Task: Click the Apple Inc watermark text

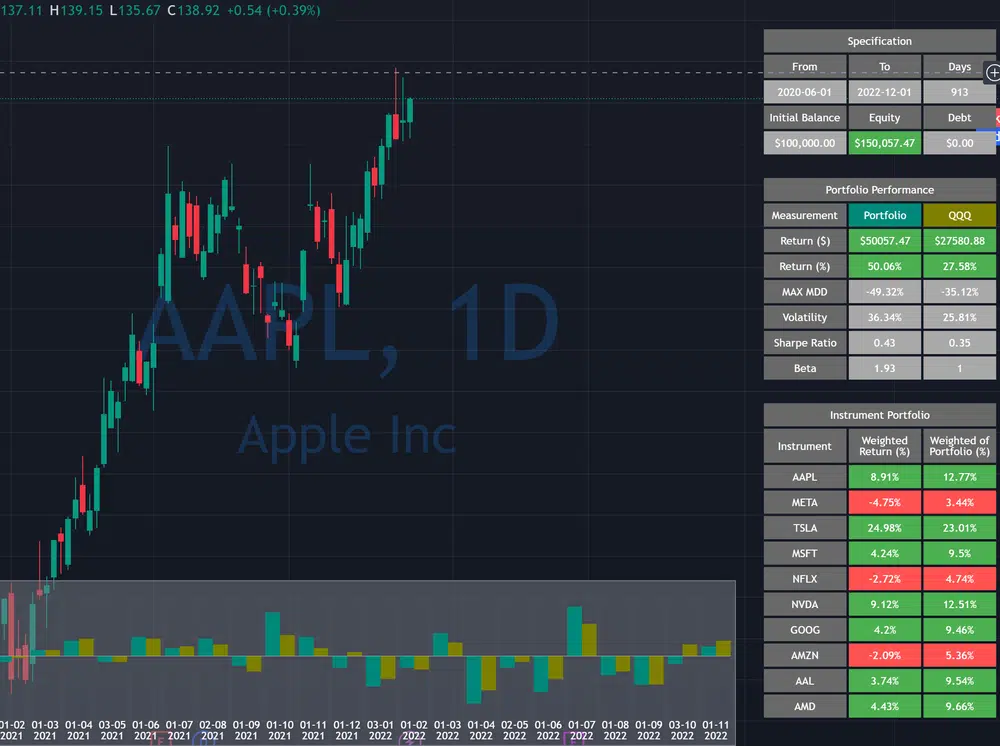Action: click(x=346, y=436)
